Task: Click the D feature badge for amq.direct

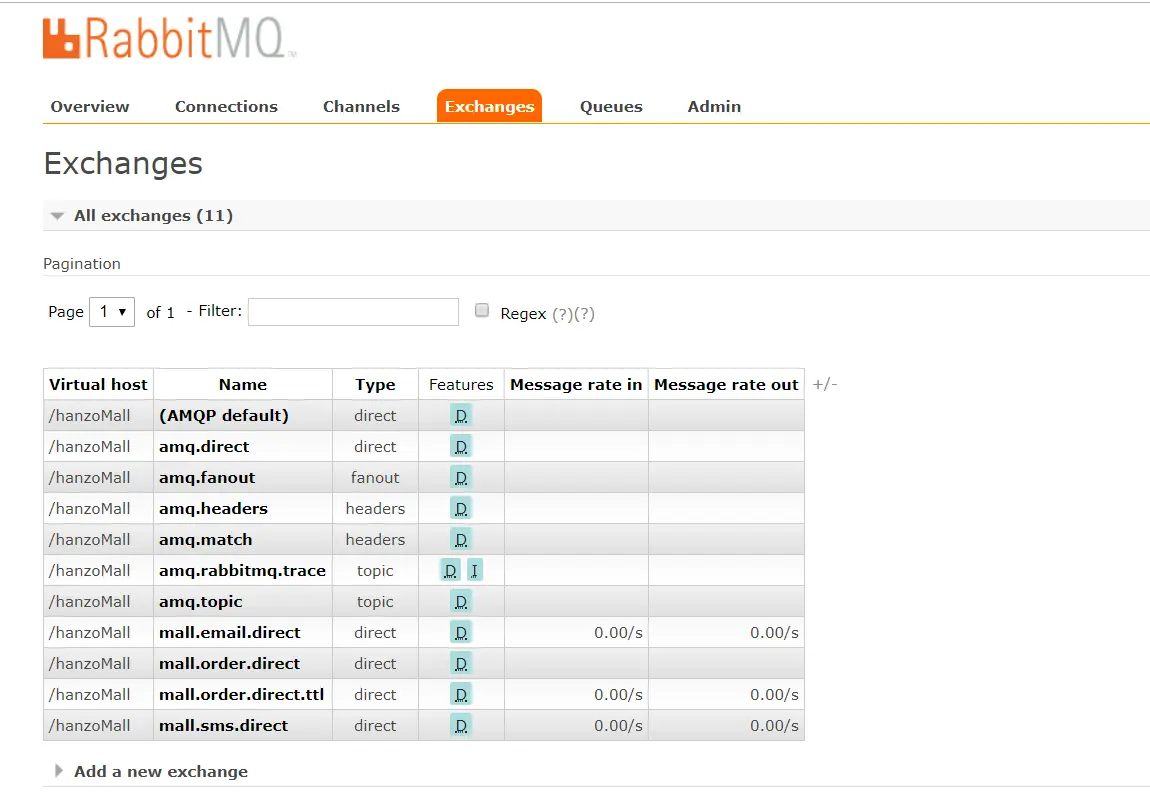Action: (461, 447)
